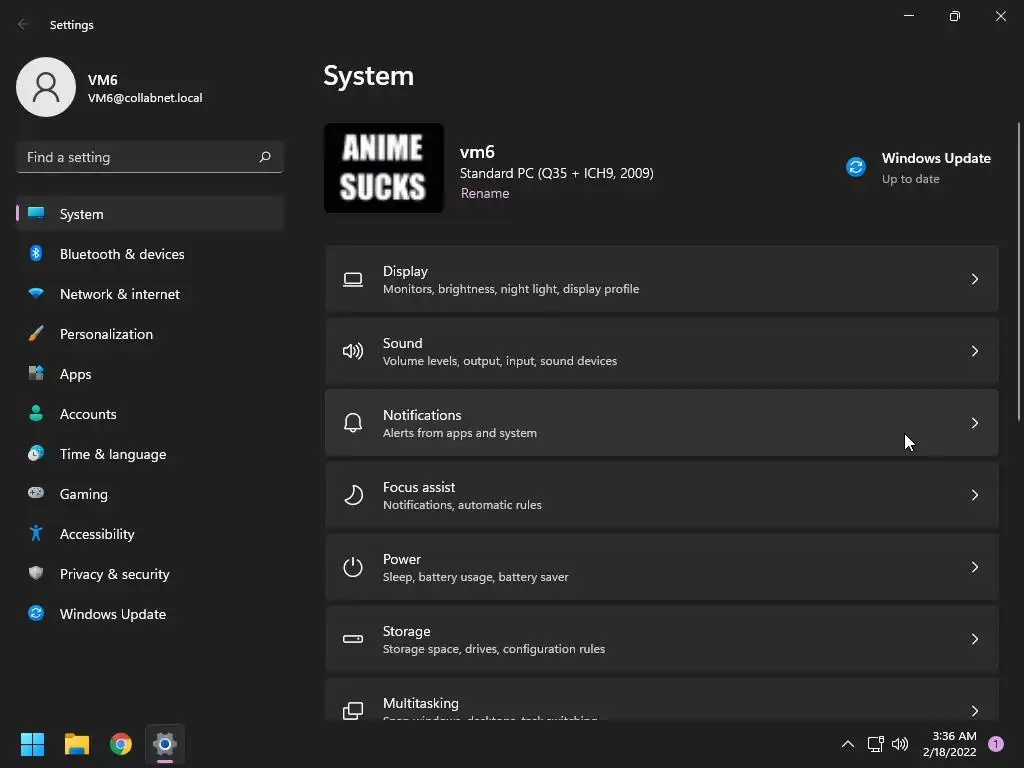Screen dimensions: 1024x768
Task: Click the Gaming controller icon
Action: coord(36,493)
